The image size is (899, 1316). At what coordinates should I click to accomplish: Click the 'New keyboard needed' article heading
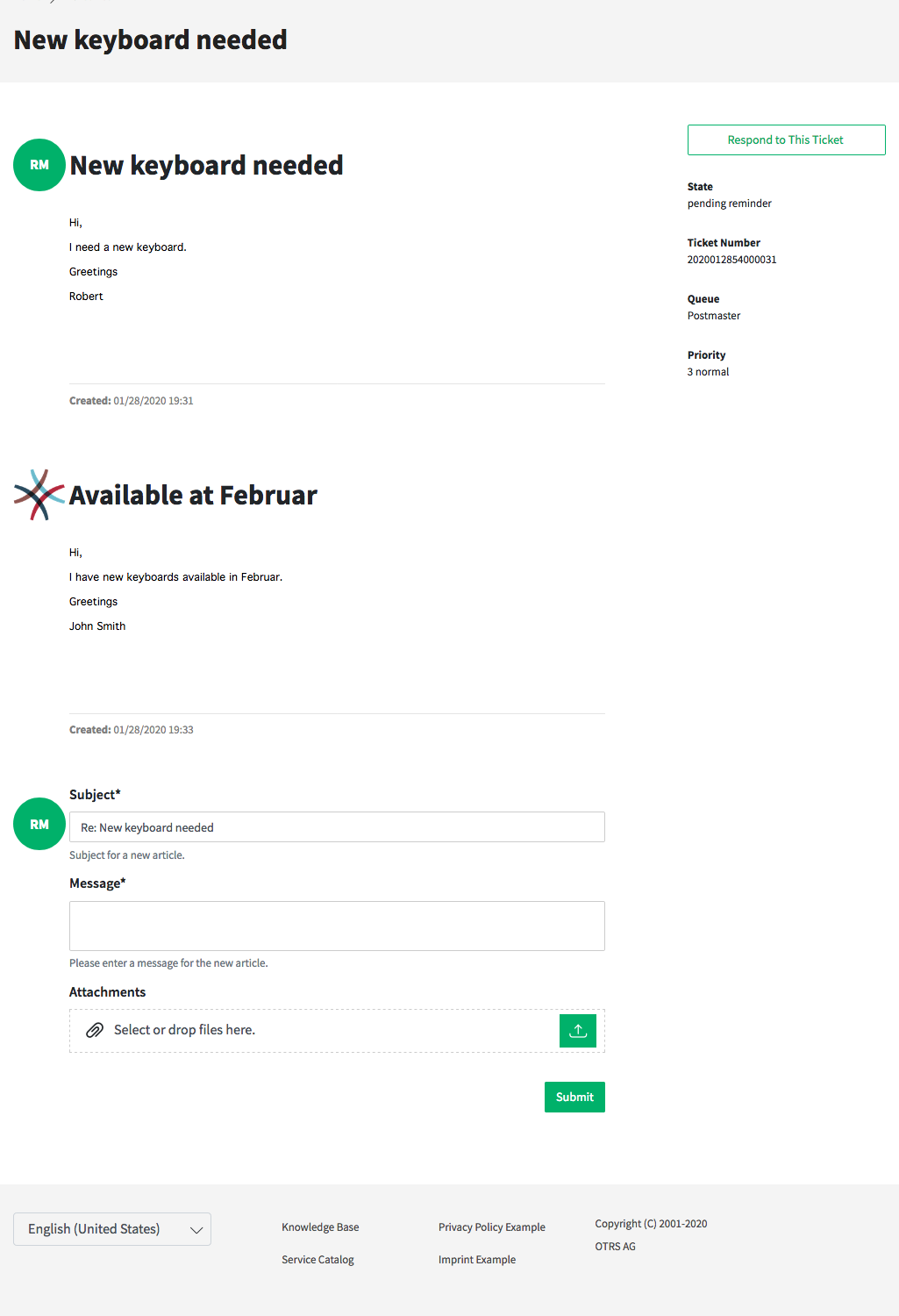[x=206, y=165]
